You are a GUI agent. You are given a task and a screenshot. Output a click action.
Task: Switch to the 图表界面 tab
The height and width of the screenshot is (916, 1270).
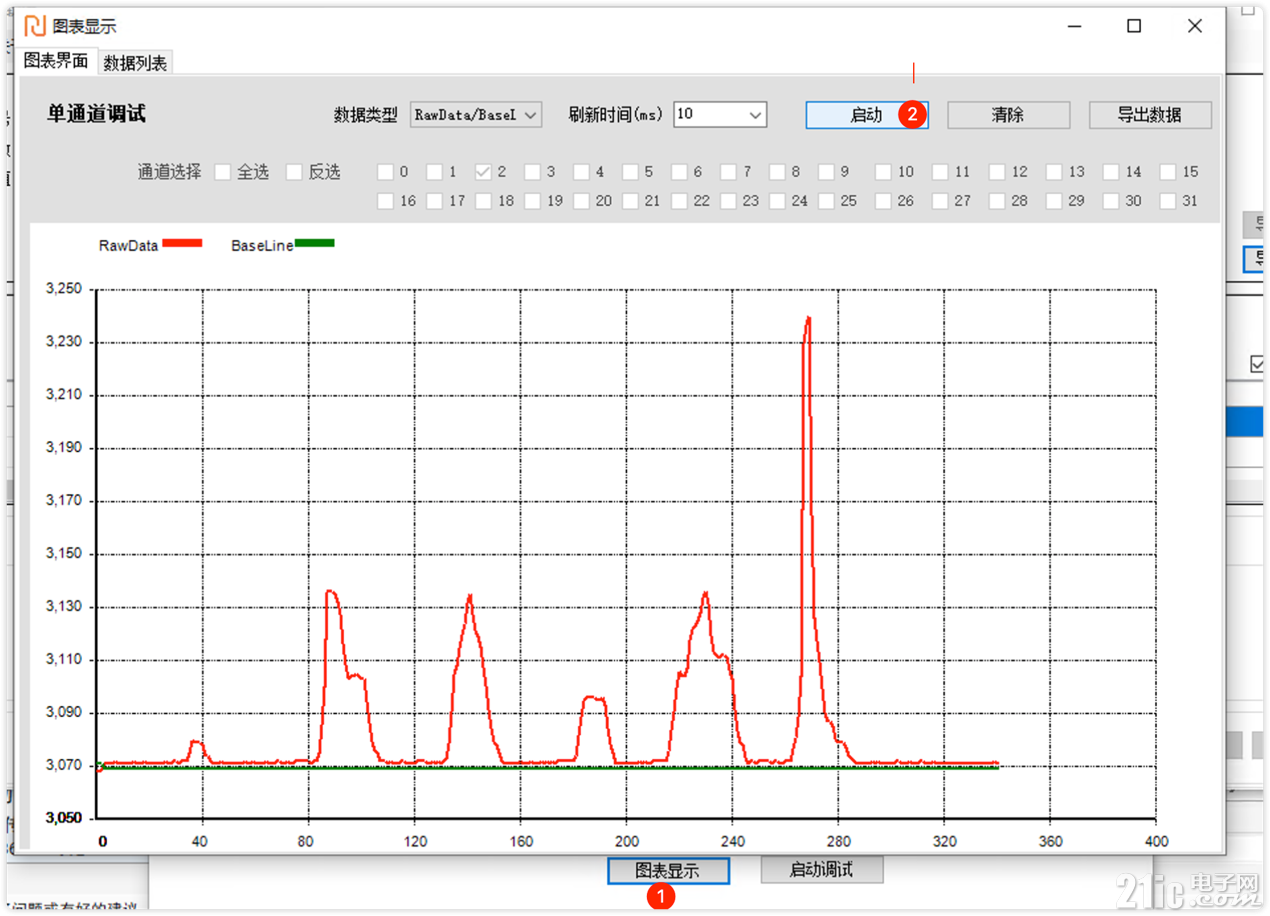pos(56,61)
